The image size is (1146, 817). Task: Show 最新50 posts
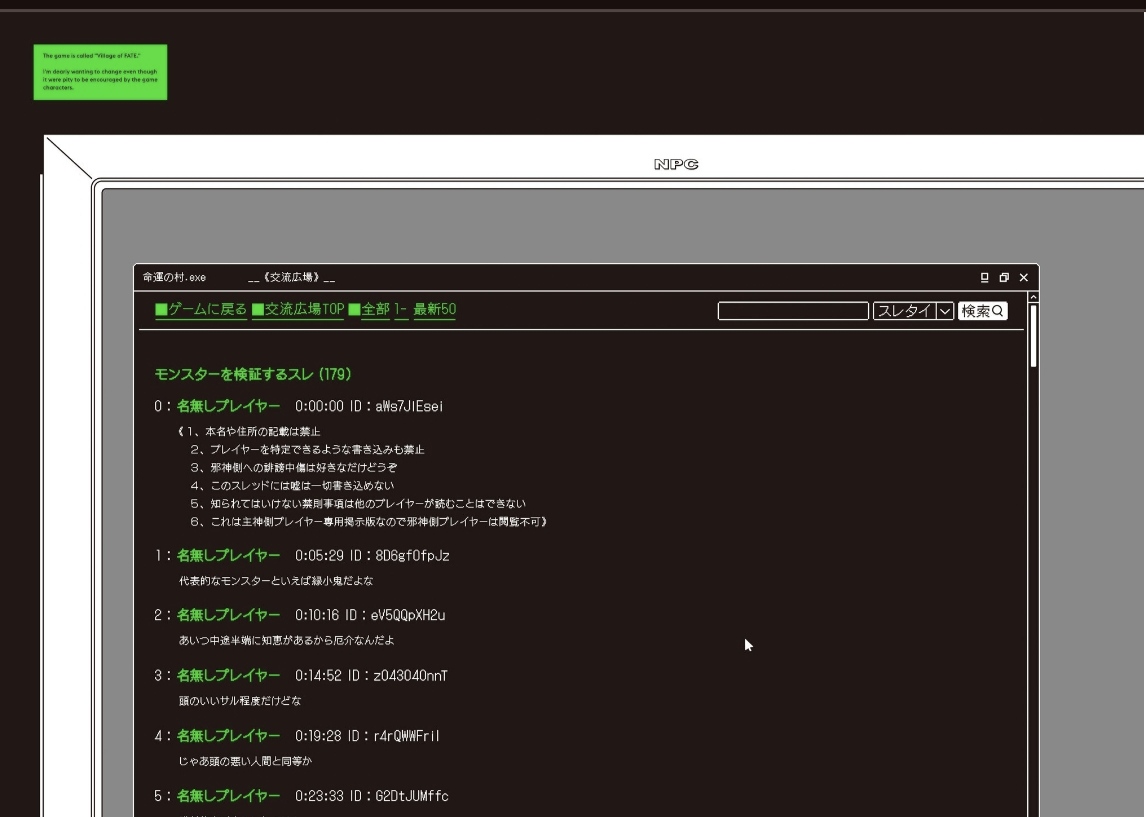(434, 309)
